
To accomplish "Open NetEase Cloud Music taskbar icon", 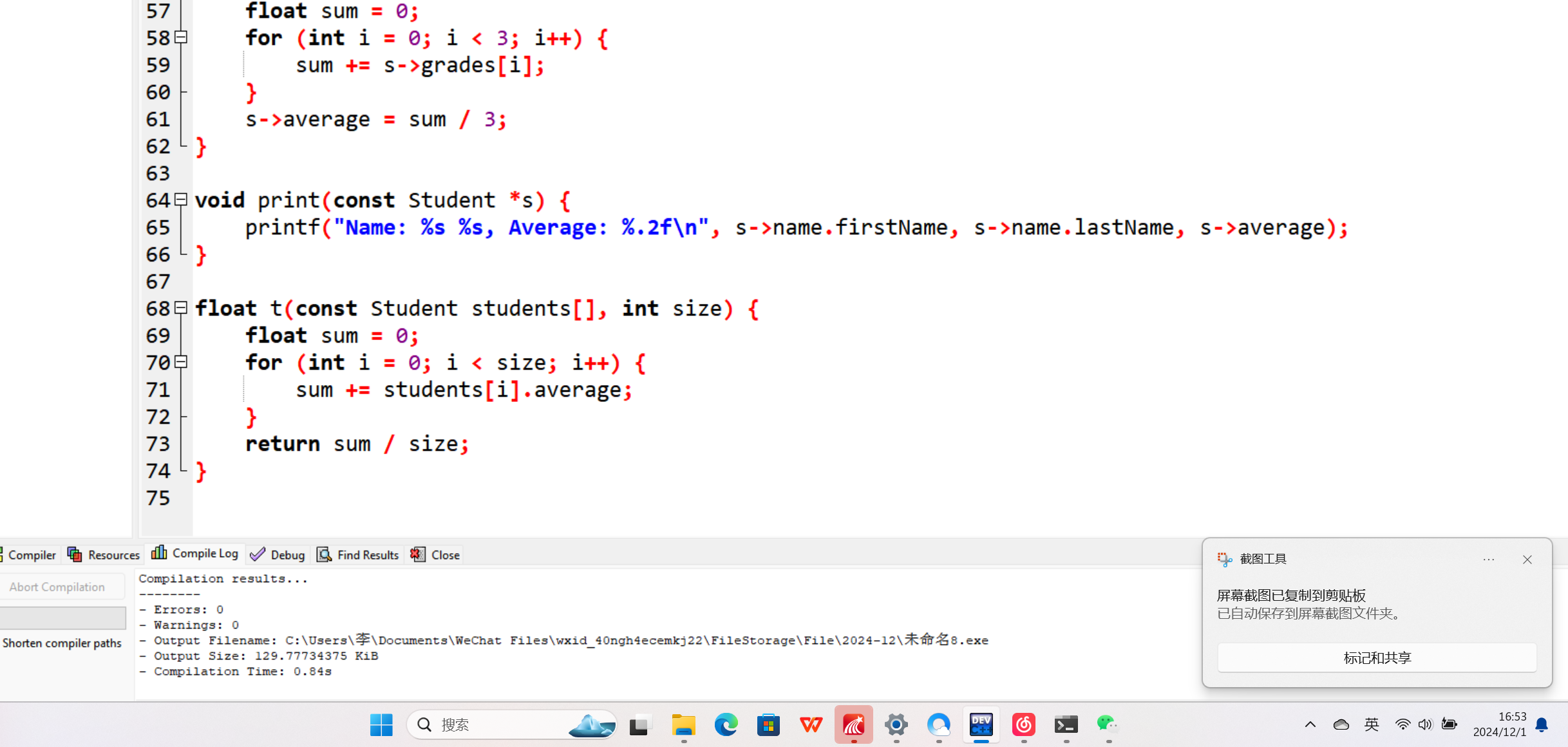I will click(1023, 724).
